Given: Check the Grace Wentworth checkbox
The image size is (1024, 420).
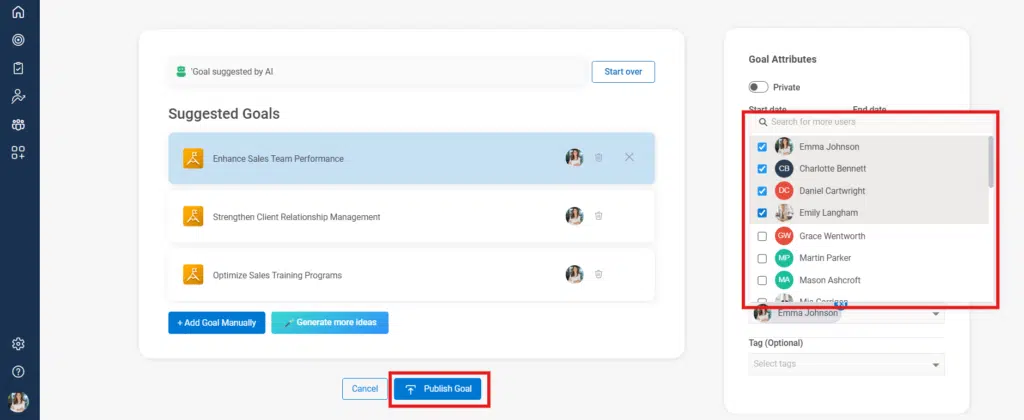Looking at the screenshot, I should 761,236.
